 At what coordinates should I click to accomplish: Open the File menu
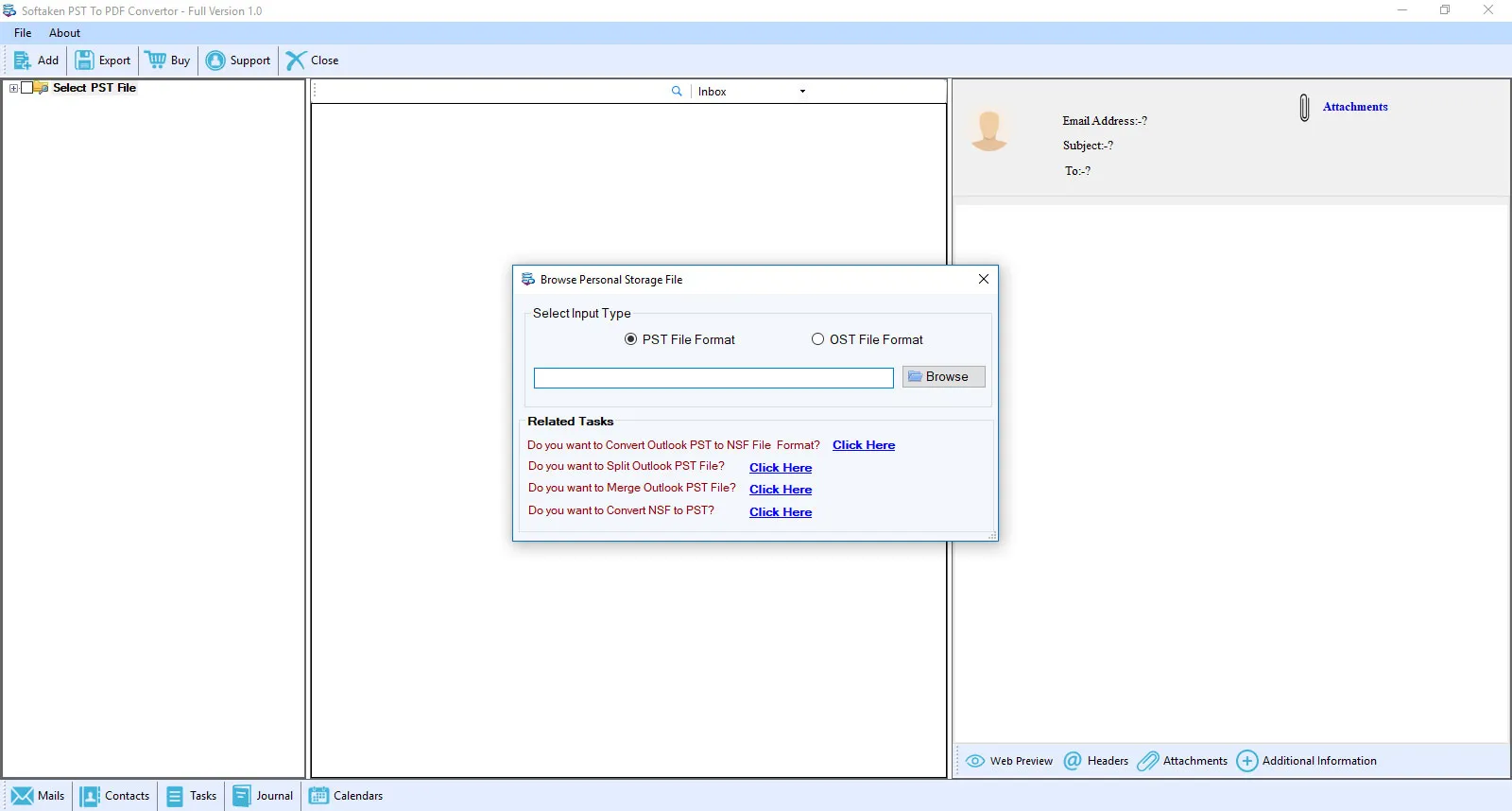(23, 33)
